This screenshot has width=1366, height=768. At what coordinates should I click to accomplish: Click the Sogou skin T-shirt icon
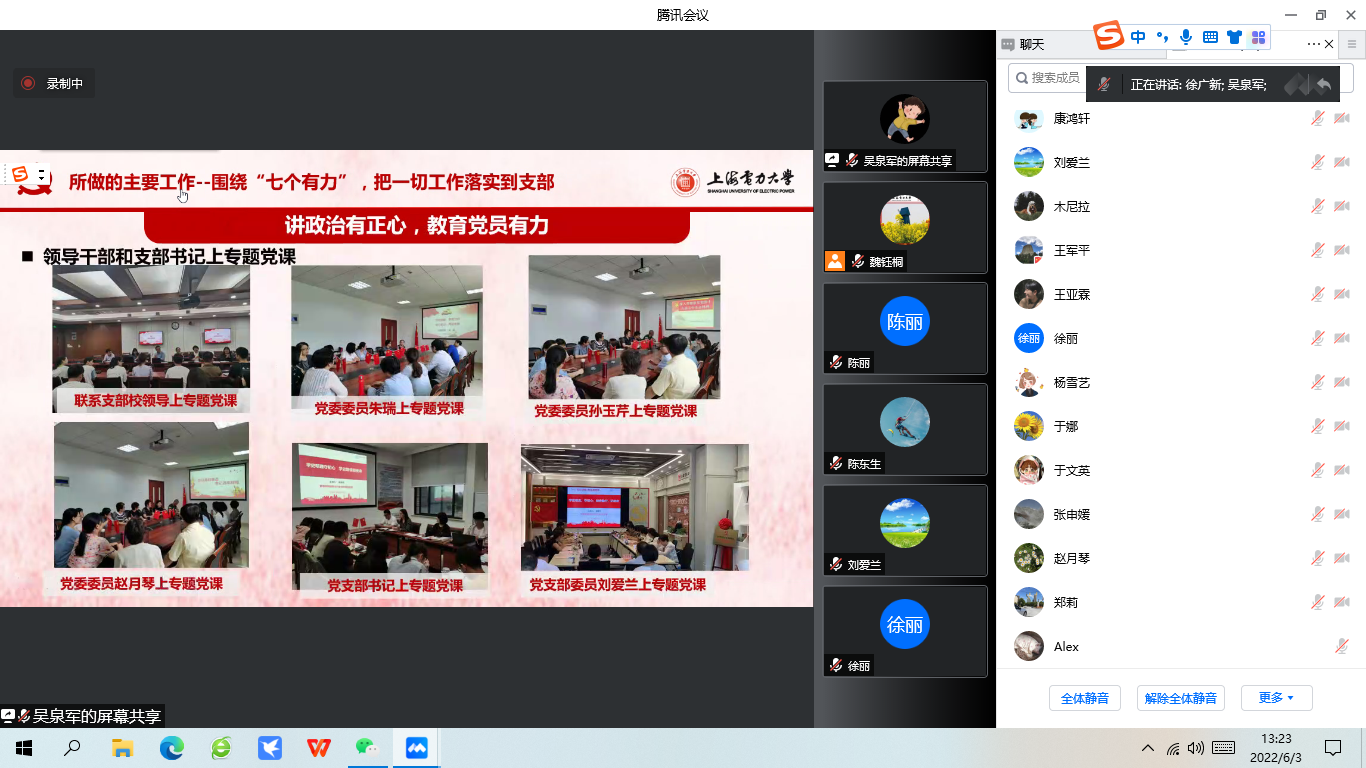1234,38
